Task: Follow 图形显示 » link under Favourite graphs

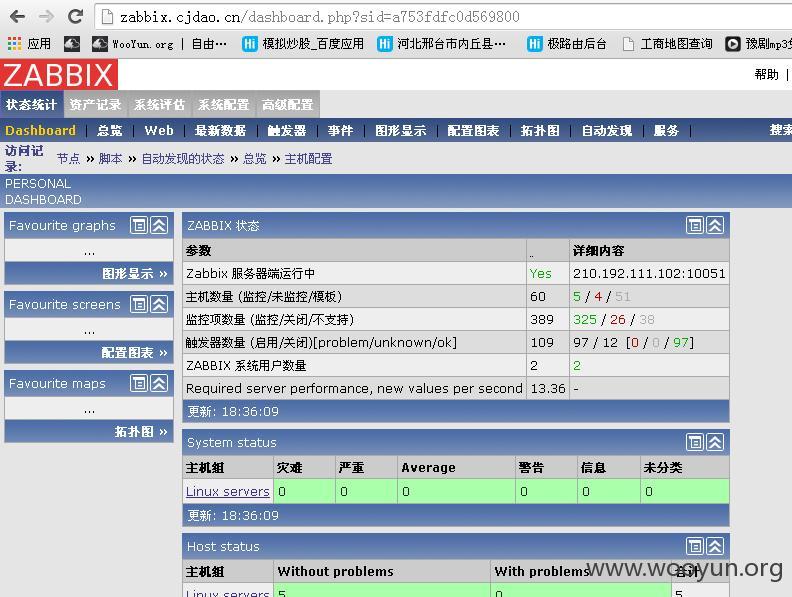Action: 134,274
